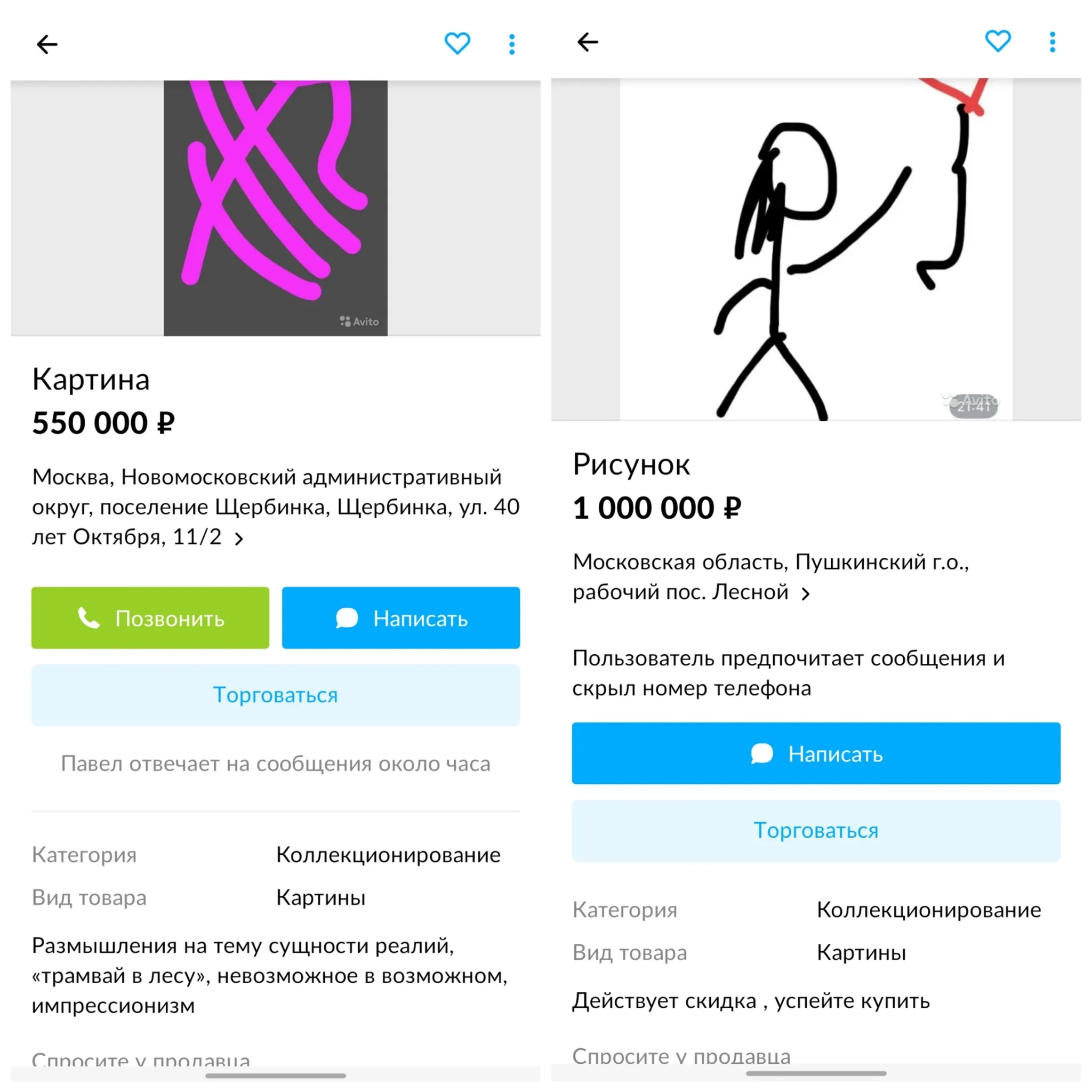The image size is (1092, 1092).
Task: Tap Торговаться under the 1 000 000 ₽ listing
Action: (x=816, y=831)
